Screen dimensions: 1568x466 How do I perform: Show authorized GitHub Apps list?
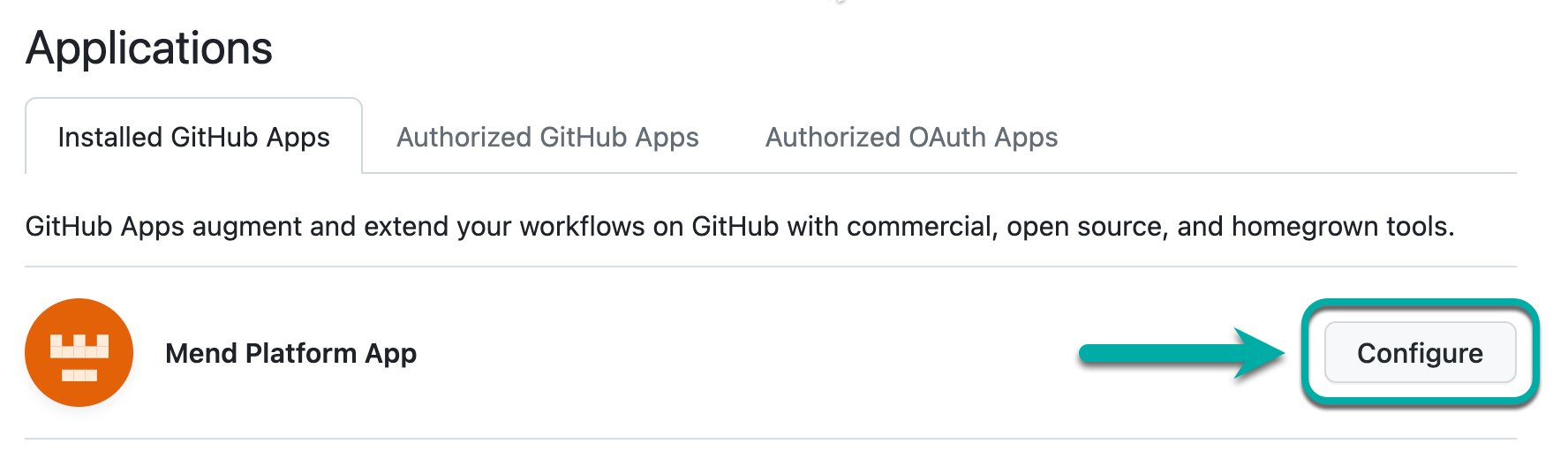pos(547,138)
